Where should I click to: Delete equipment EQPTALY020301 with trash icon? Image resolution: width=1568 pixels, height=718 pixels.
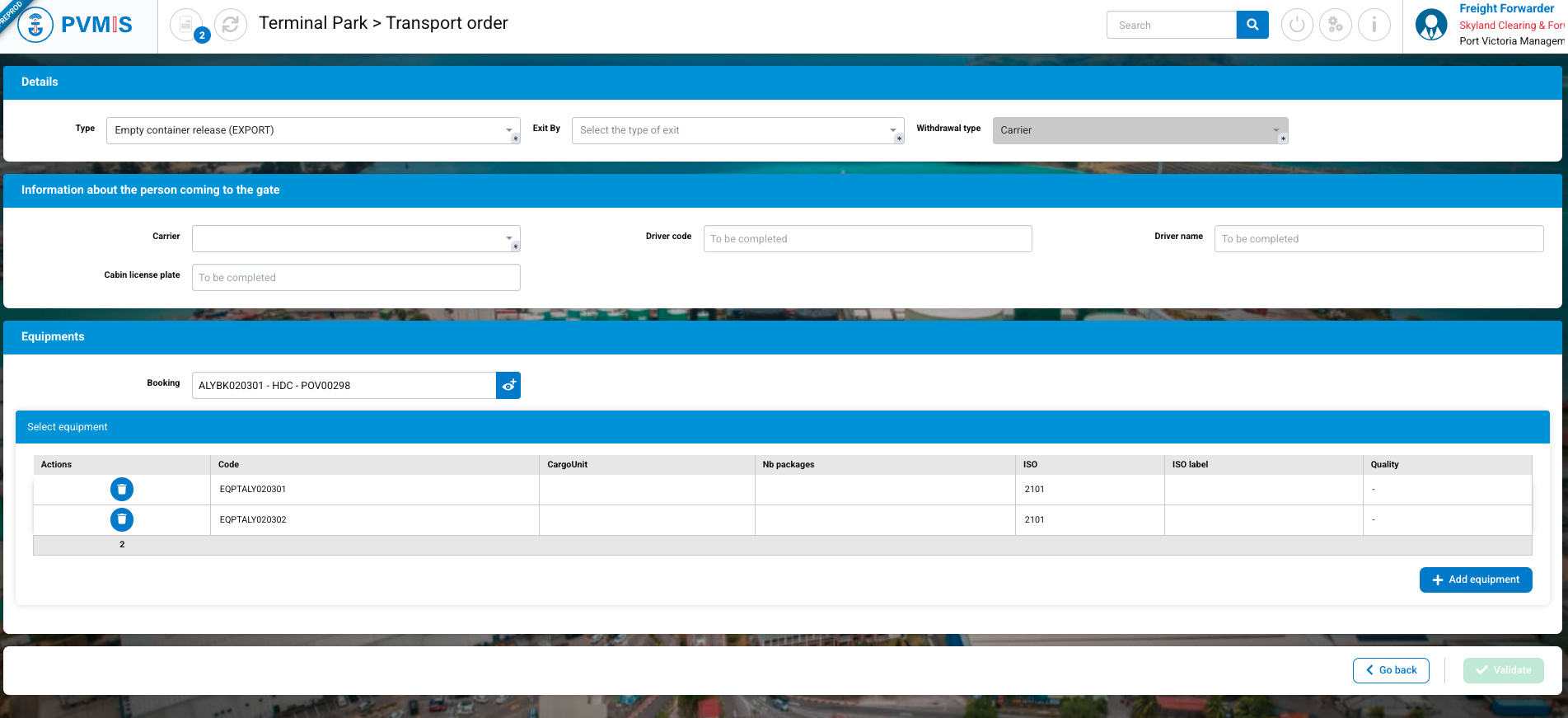[x=122, y=490]
